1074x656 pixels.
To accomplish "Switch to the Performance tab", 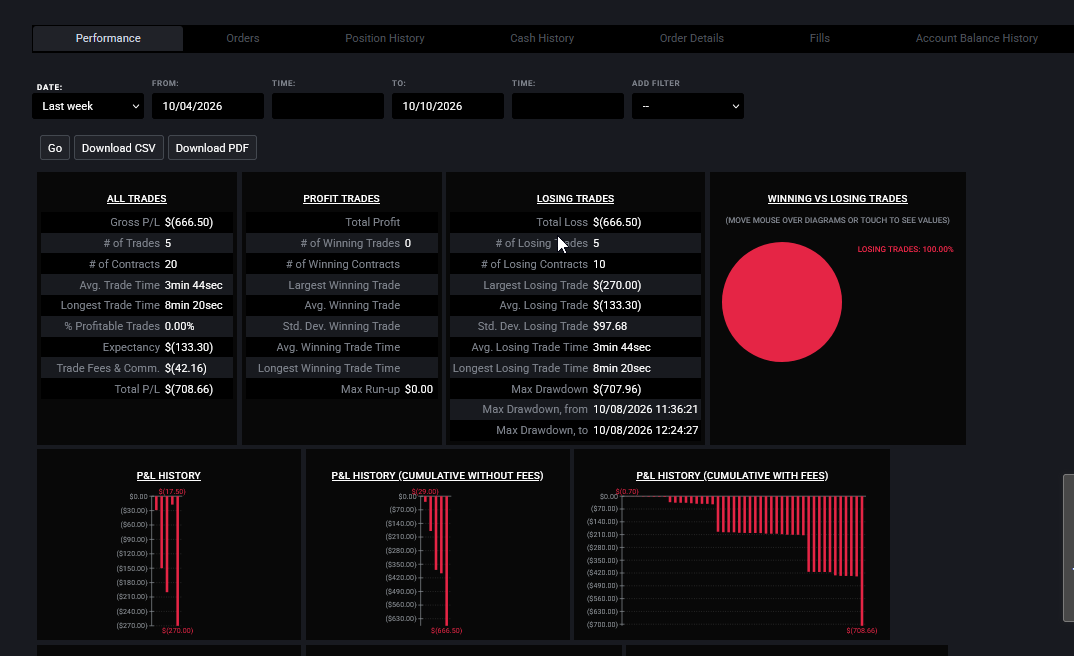I will [x=108, y=38].
